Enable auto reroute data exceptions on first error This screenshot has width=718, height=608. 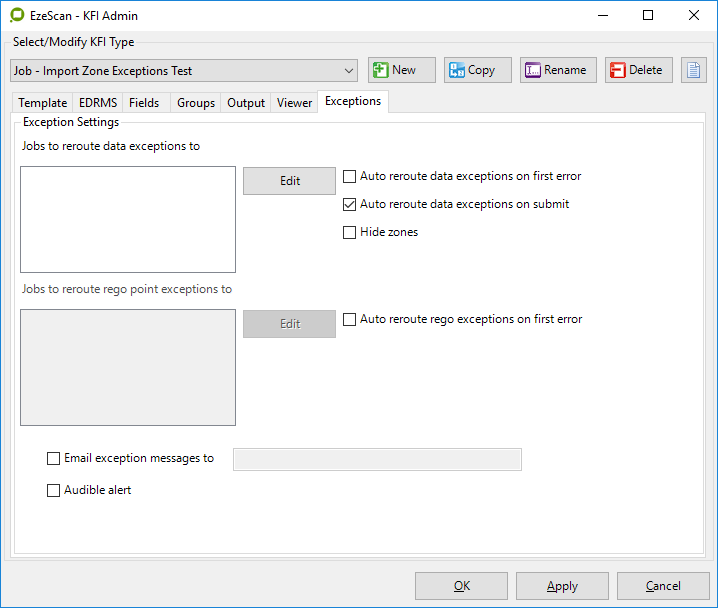[x=350, y=176]
